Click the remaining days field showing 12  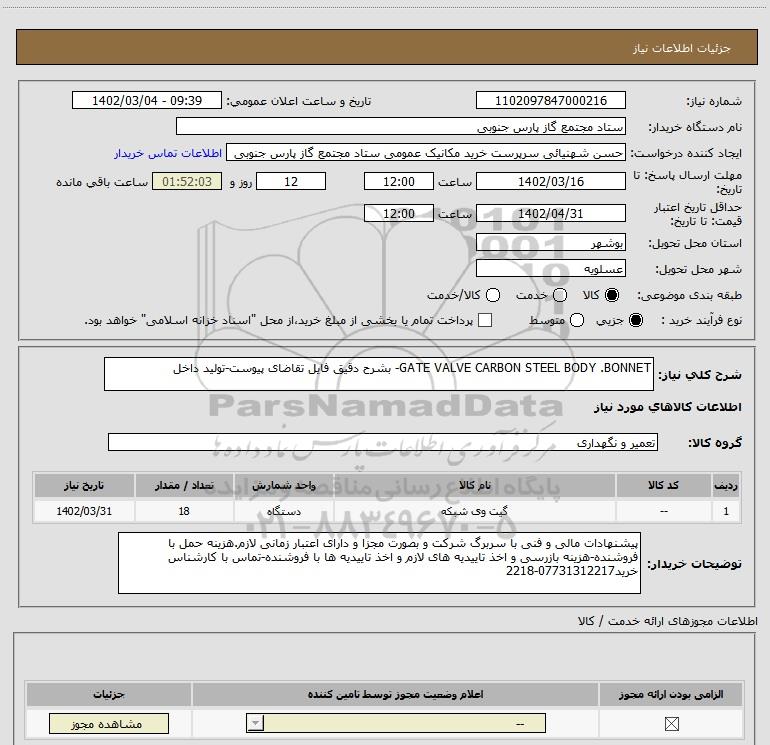point(291,181)
